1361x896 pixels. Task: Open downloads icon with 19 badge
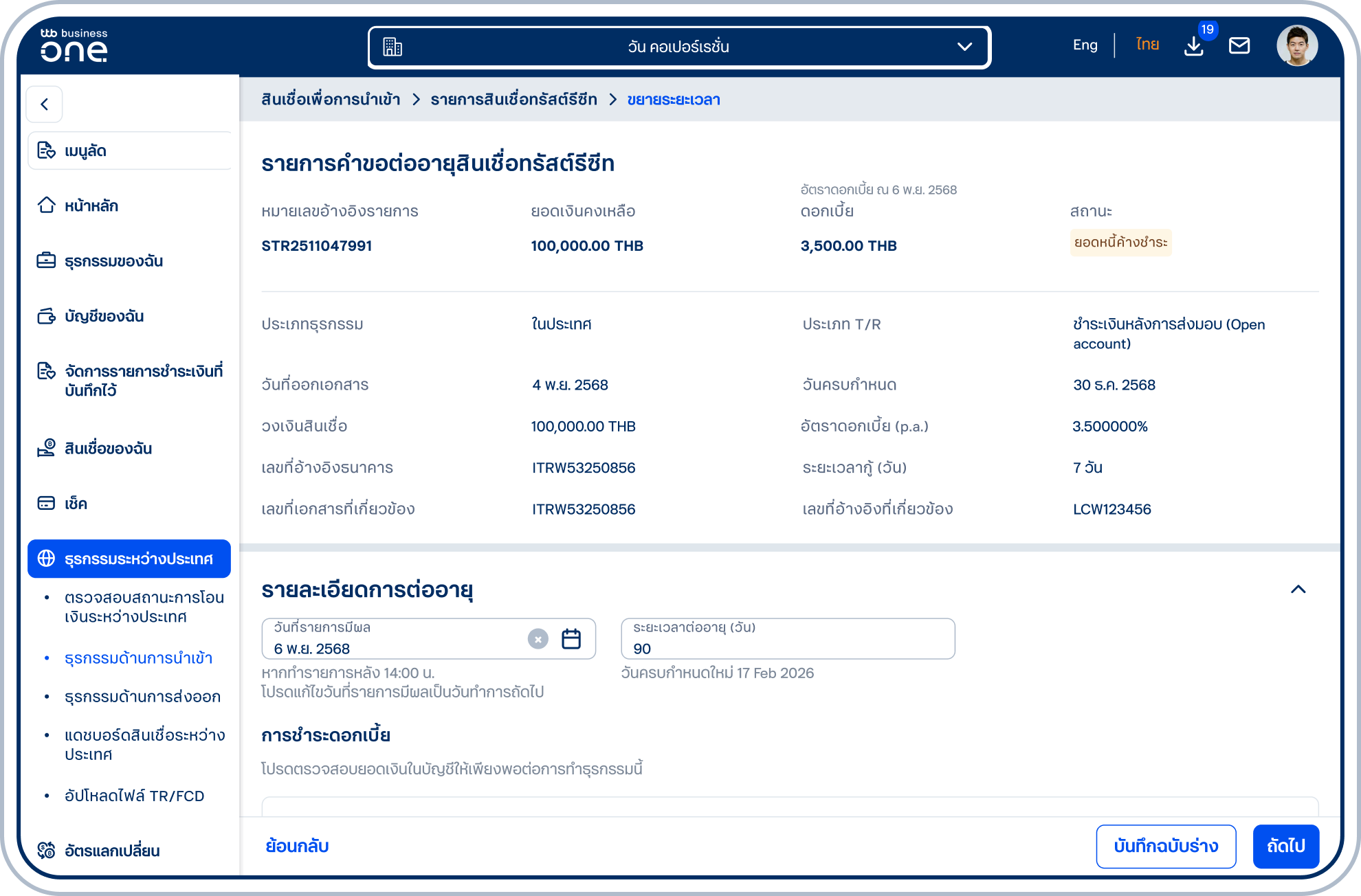coord(1195,46)
